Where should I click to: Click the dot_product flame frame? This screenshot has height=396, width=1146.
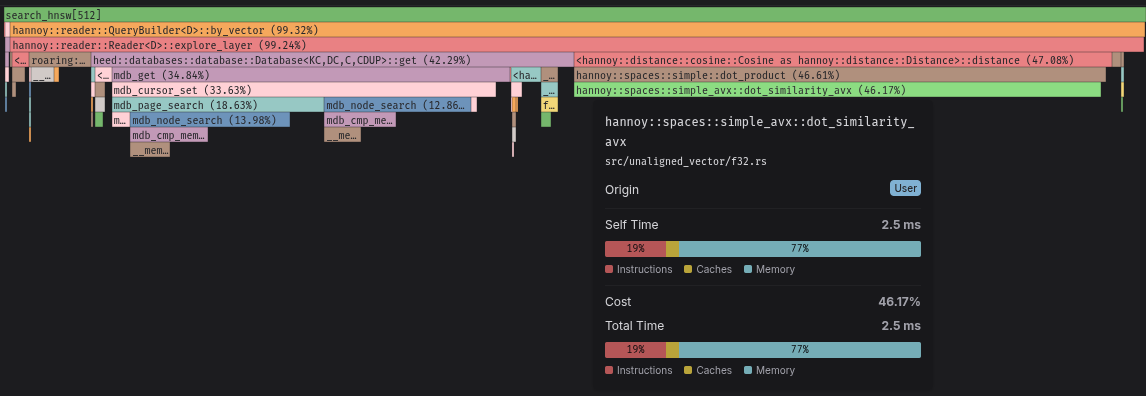(x=840, y=75)
